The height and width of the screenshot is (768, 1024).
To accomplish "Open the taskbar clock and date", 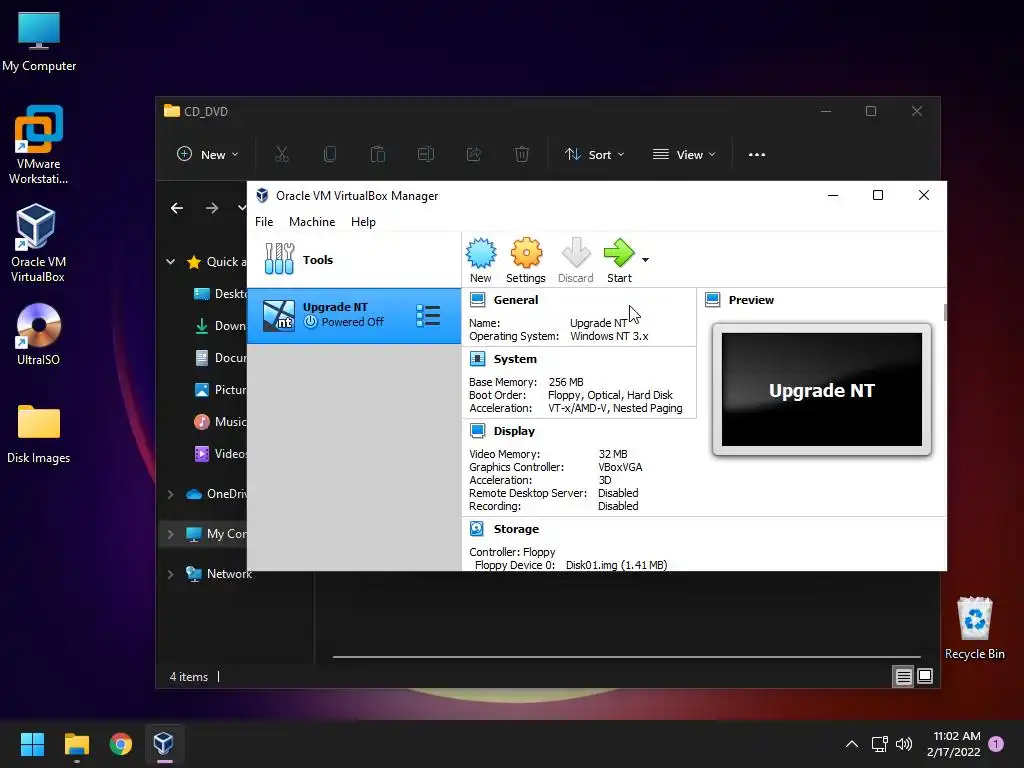I will click(953, 744).
